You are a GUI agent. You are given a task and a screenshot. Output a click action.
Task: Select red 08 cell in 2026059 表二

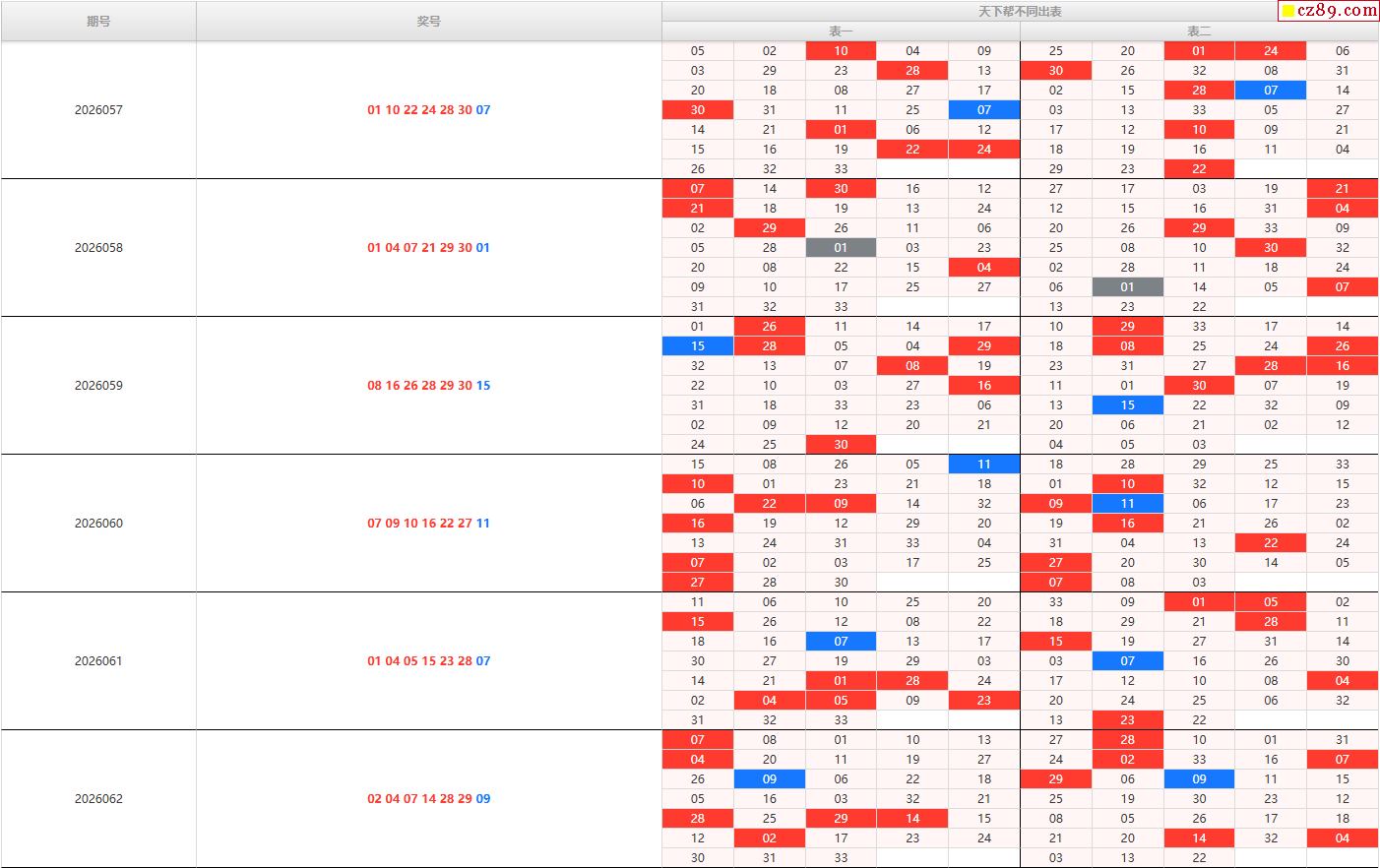pyautogui.click(x=1127, y=346)
